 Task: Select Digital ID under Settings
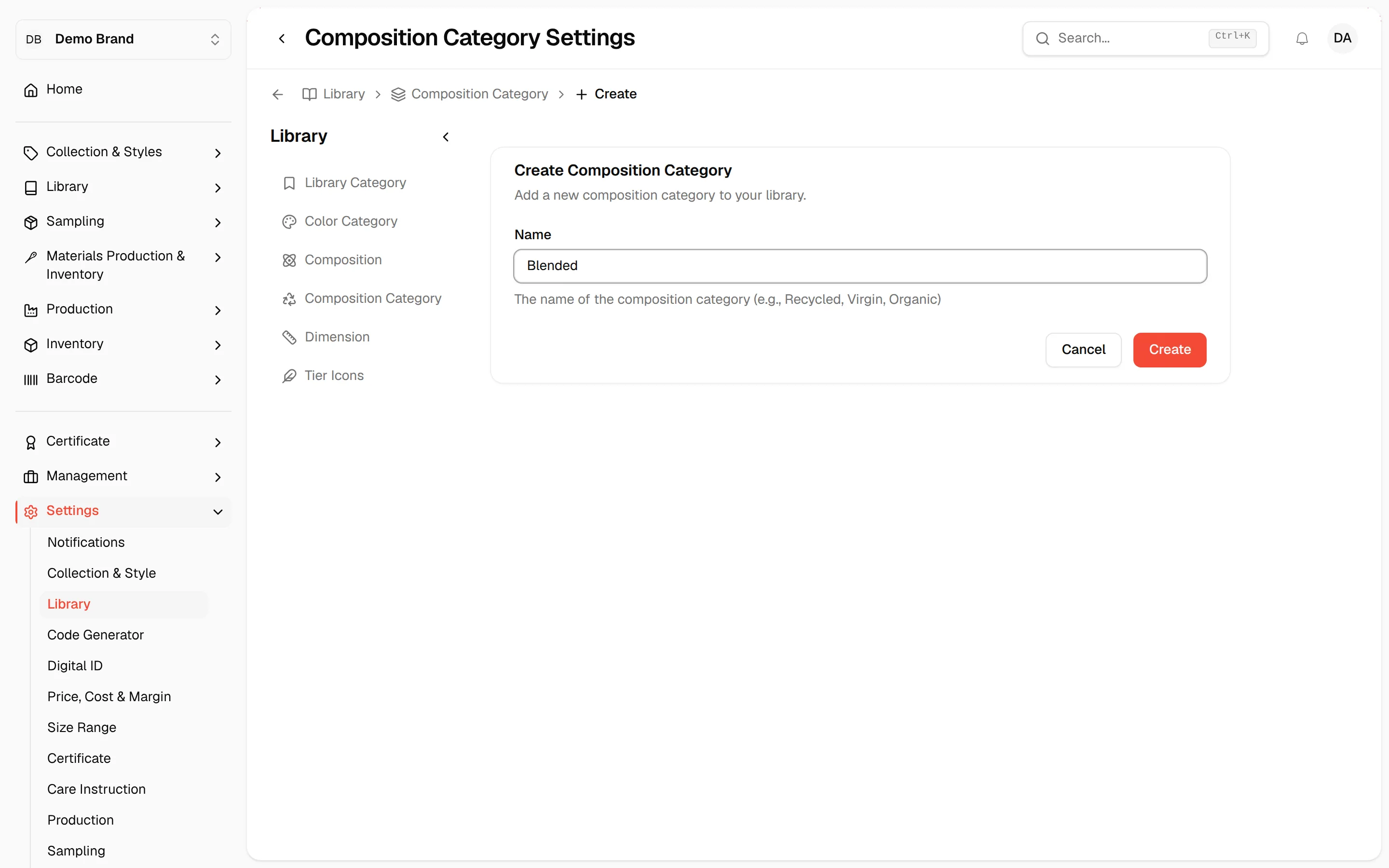point(75,666)
